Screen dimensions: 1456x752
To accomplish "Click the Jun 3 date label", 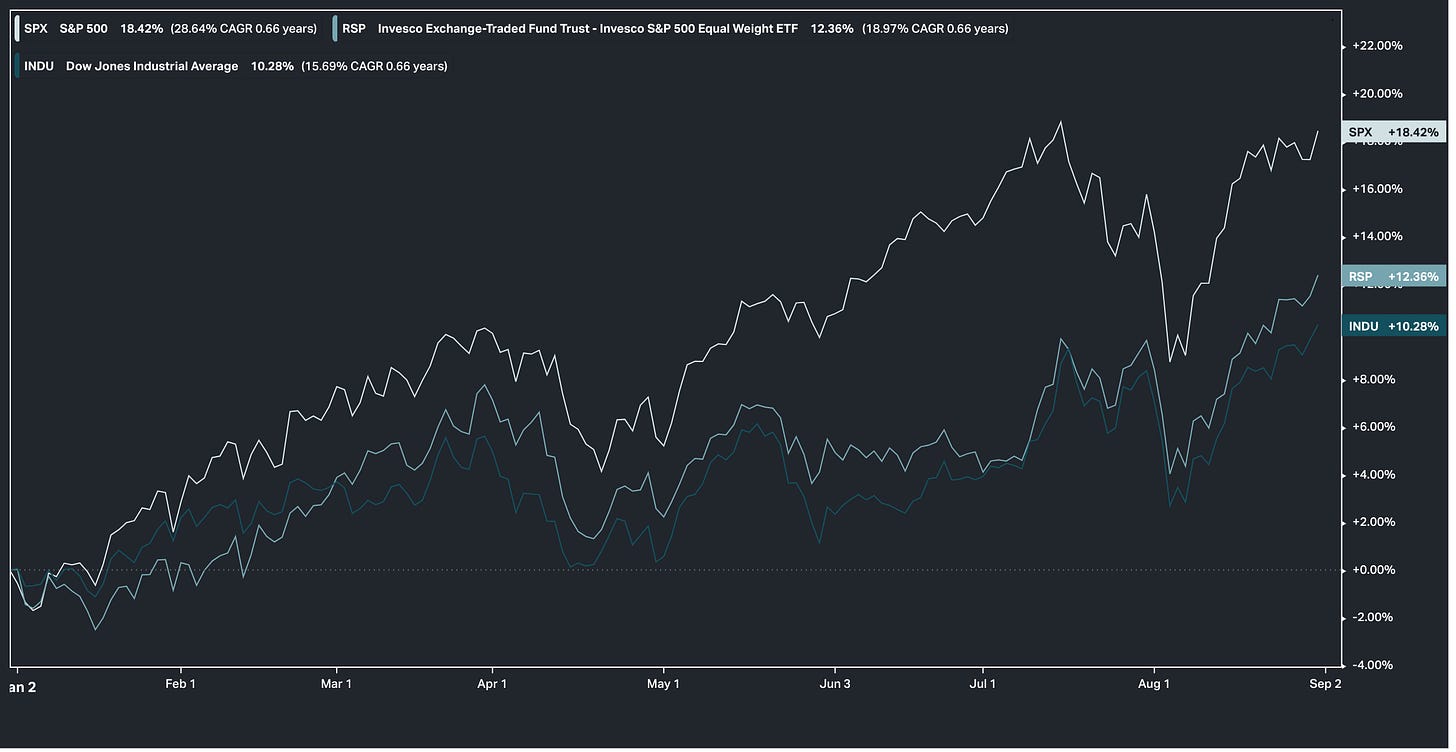I will (x=833, y=684).
